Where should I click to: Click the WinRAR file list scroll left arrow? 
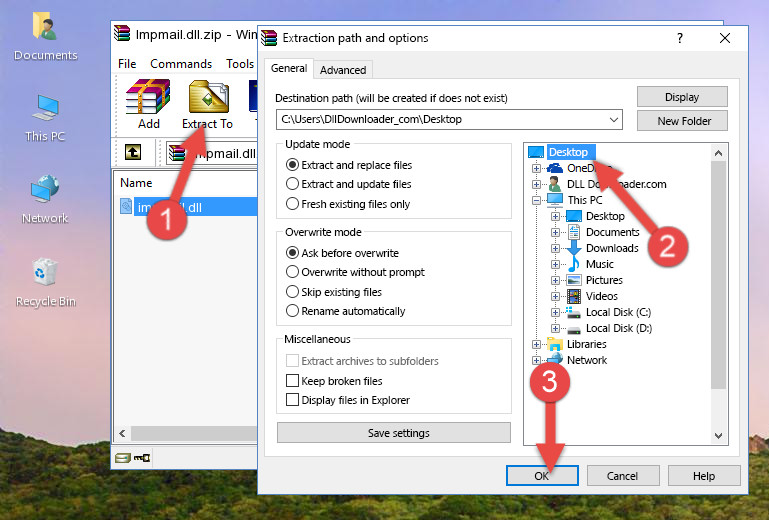[x=123, y=434]
